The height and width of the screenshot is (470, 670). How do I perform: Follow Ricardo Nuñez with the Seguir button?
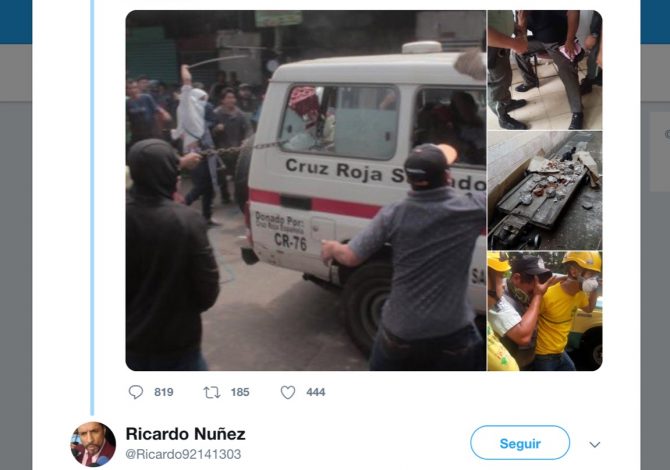[x=520, y=443]
